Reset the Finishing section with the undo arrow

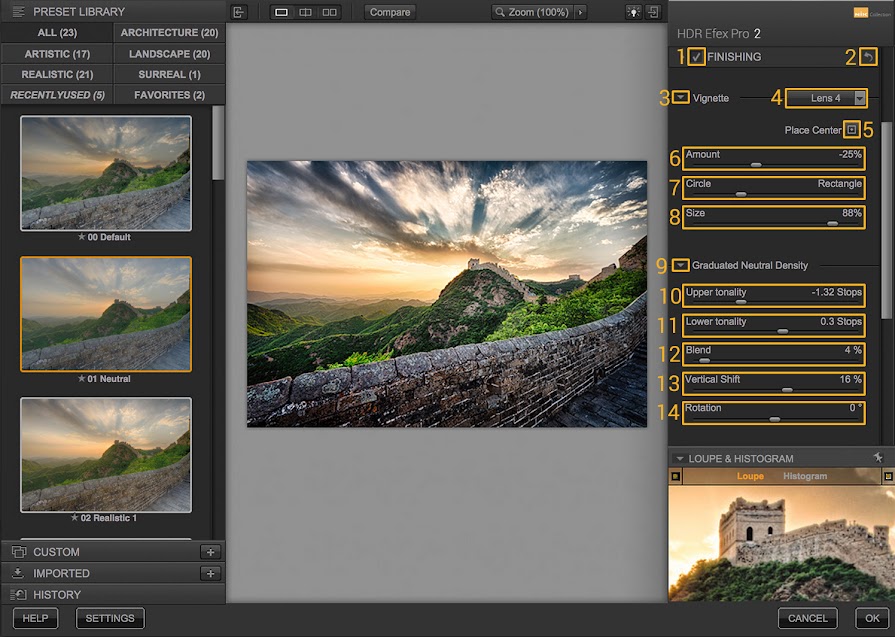(x=869, y=57)
